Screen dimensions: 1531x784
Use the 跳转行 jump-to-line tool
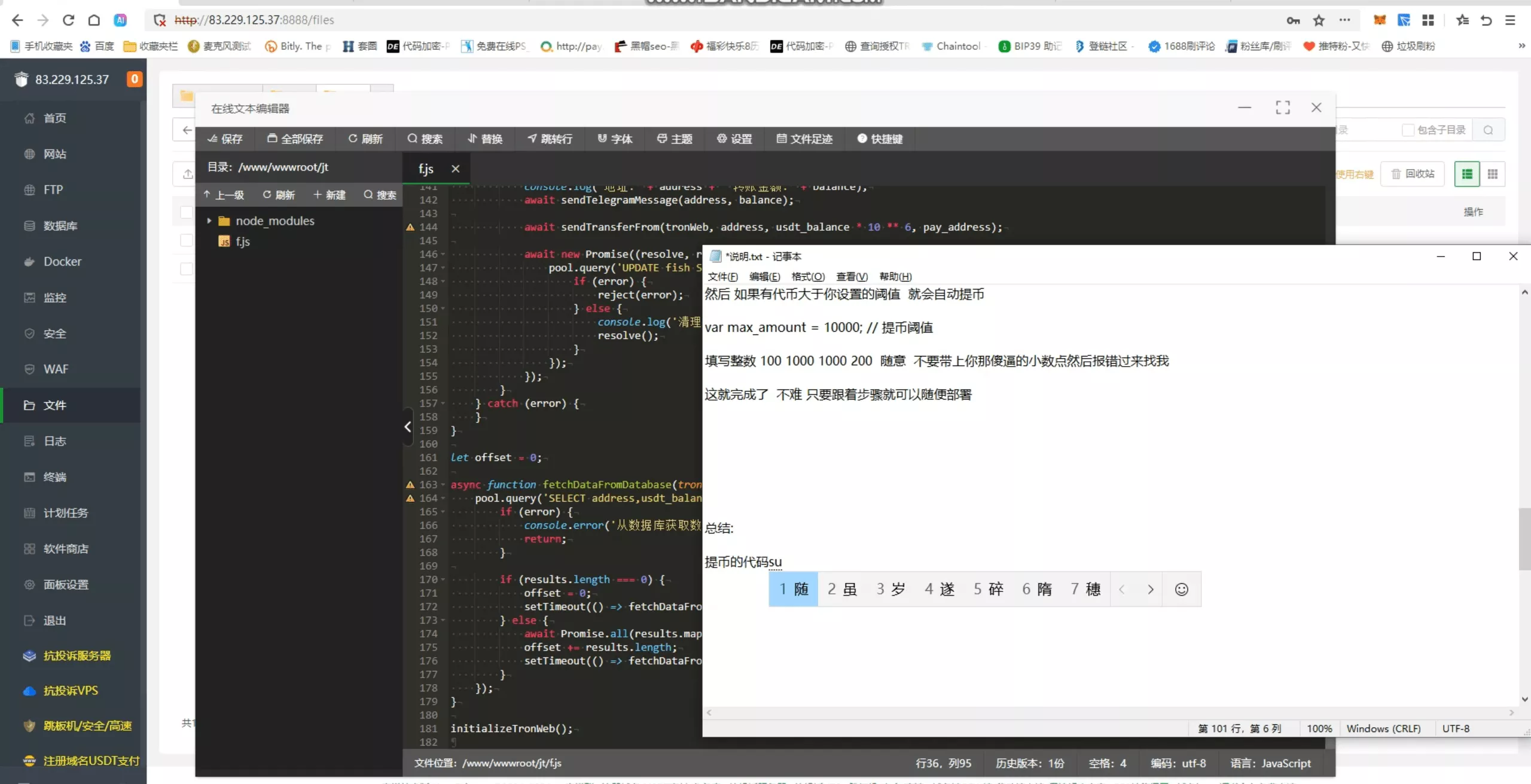549,139
